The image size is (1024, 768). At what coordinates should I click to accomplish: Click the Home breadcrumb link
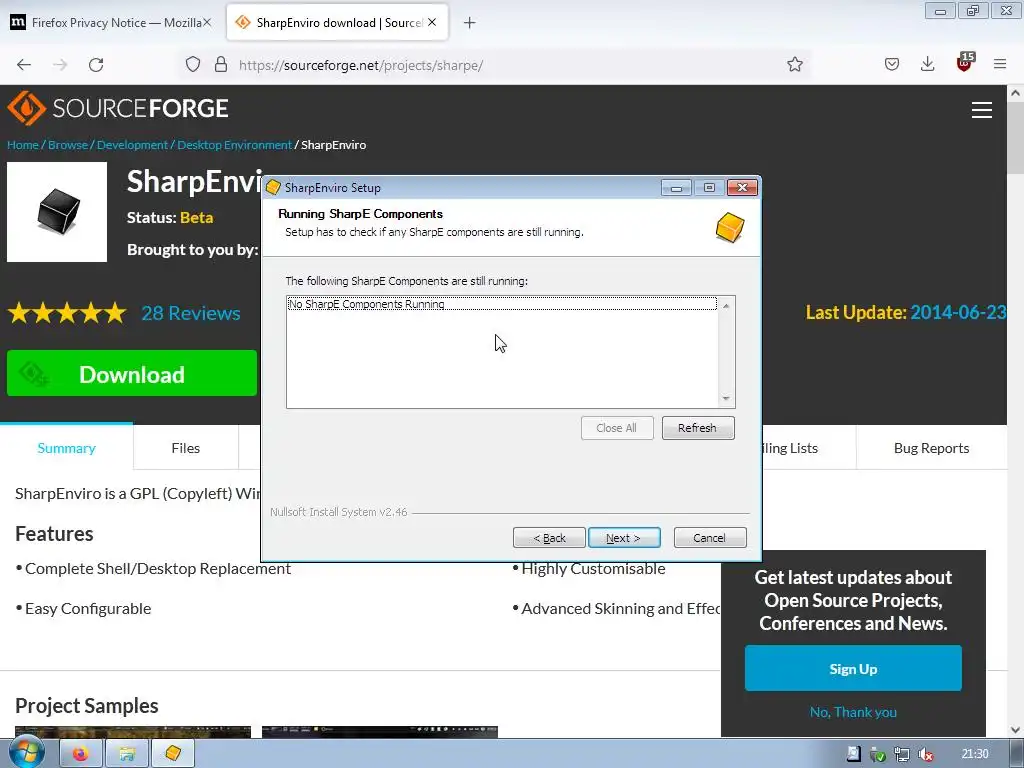[23, 145]
